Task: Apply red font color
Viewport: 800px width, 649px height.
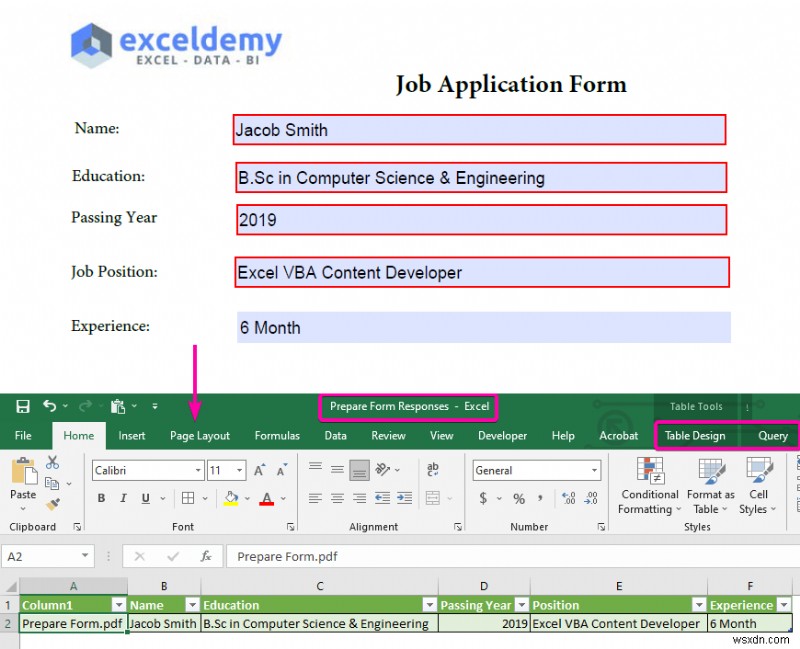Action: tap(266, 499)
